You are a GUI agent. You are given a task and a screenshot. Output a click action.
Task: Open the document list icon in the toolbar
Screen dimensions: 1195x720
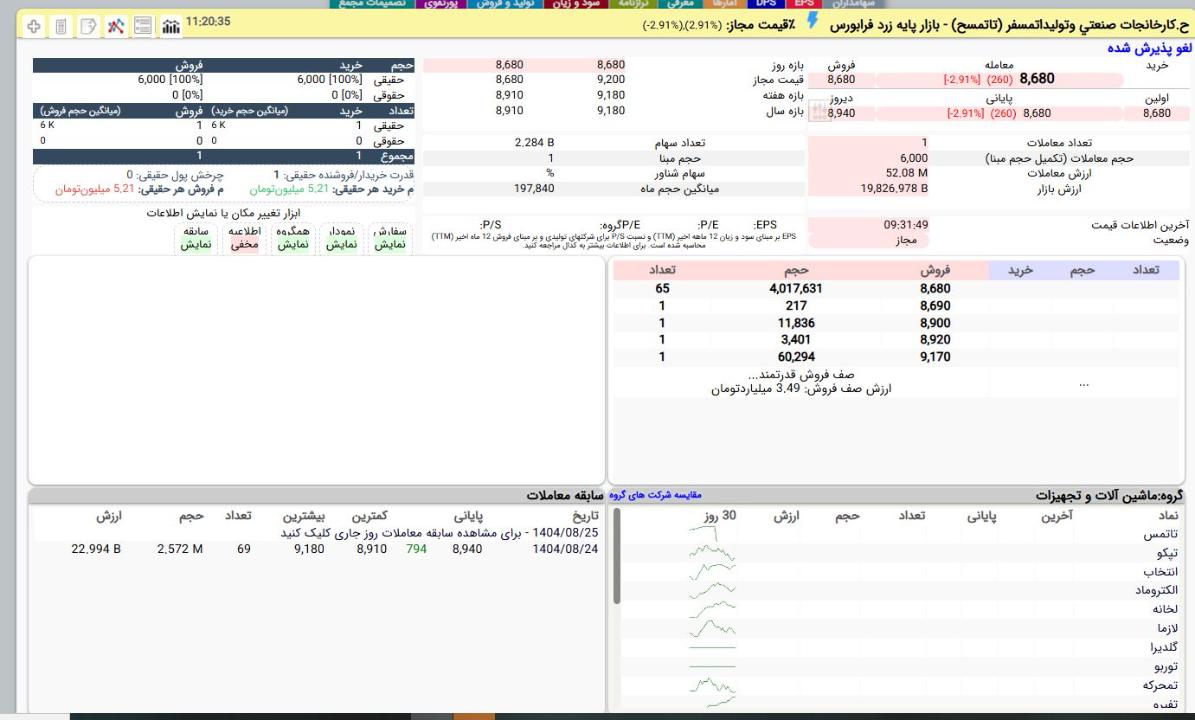59,23
